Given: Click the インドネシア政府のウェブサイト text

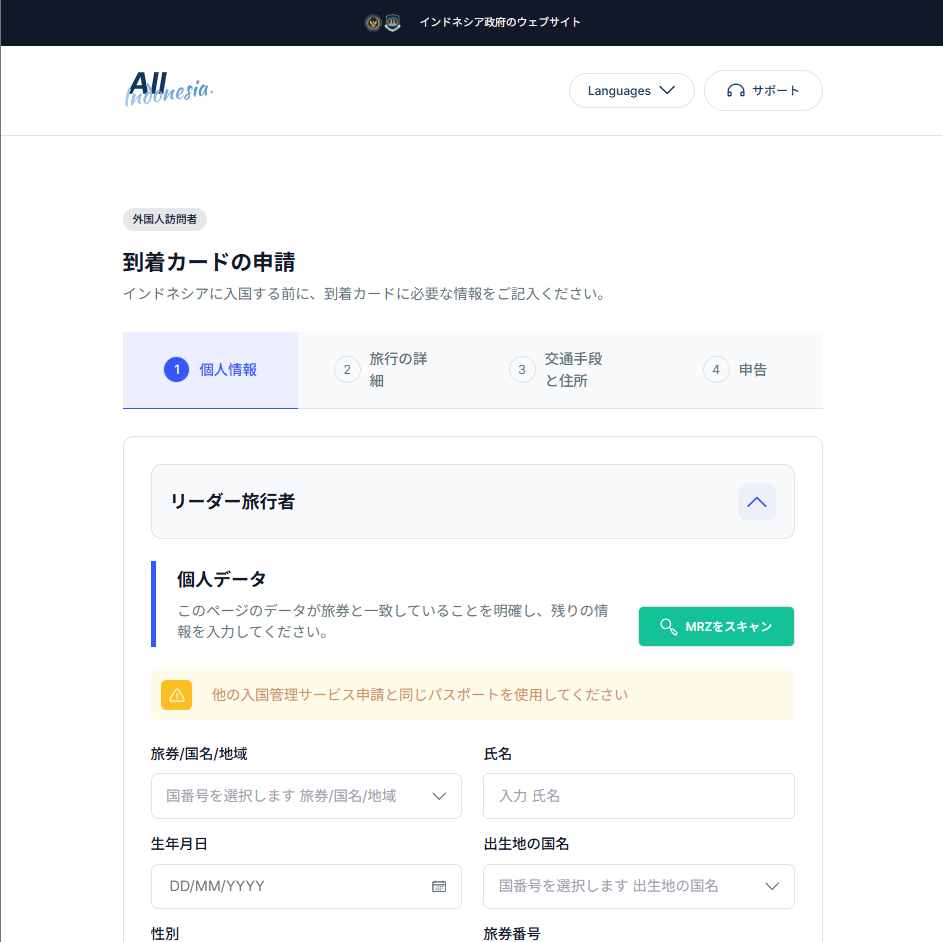Looking at the screenshot, I should coord(500,22).
